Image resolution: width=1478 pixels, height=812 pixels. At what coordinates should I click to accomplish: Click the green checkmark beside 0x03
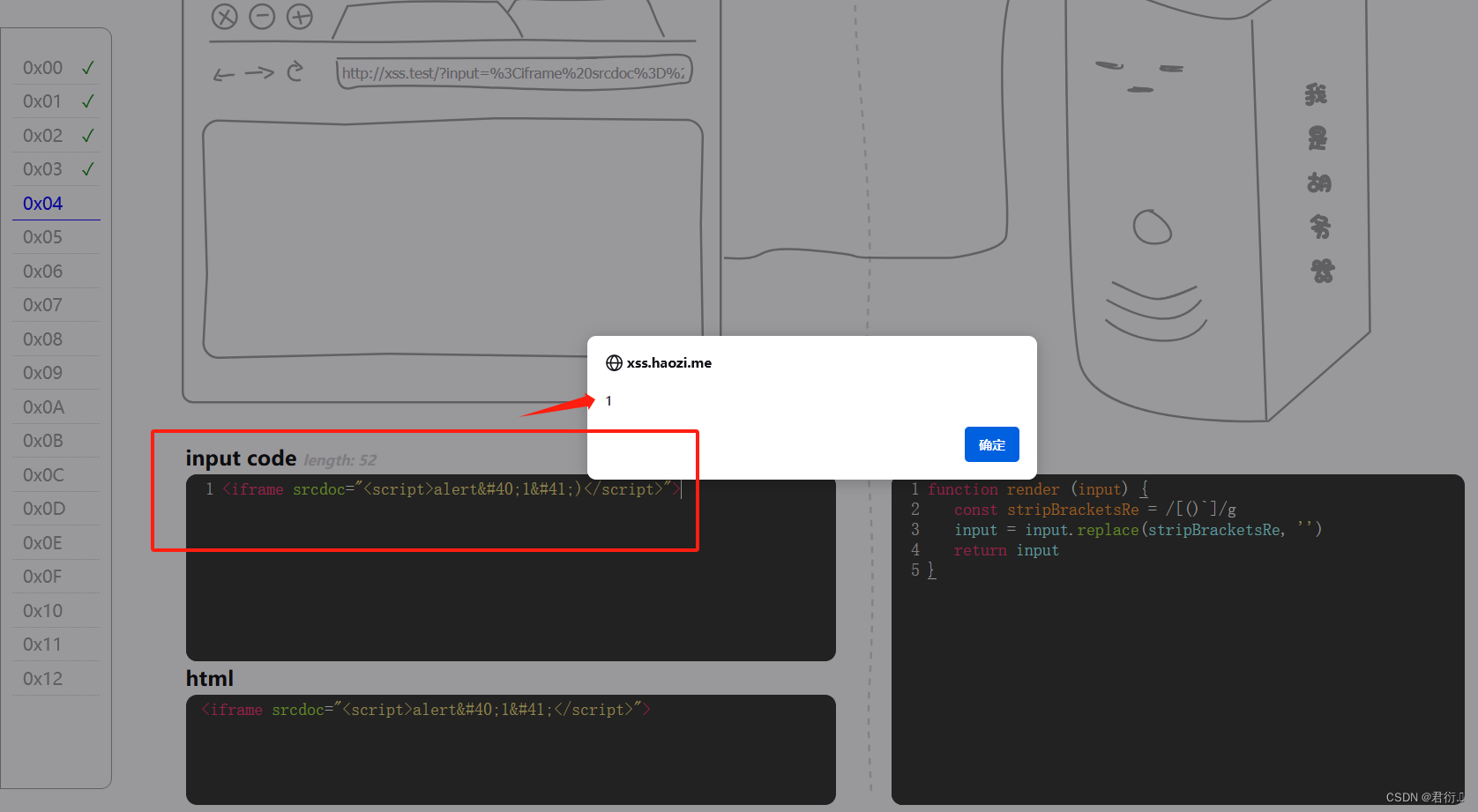pyautogui.click(x=87, y=169)
